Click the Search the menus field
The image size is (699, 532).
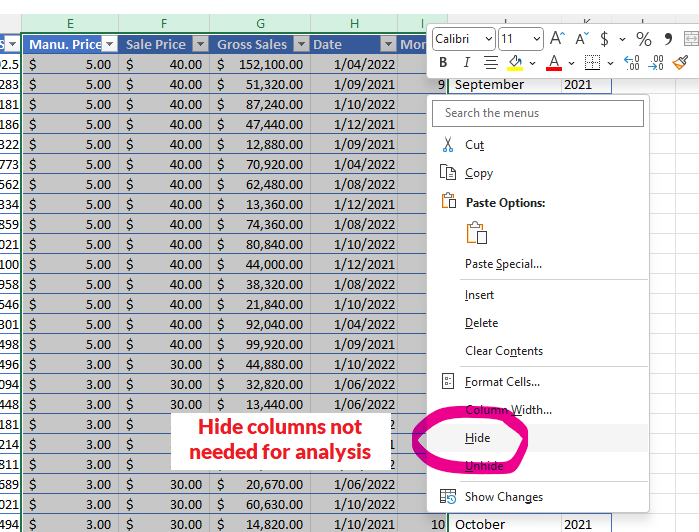tap(538, 113)
